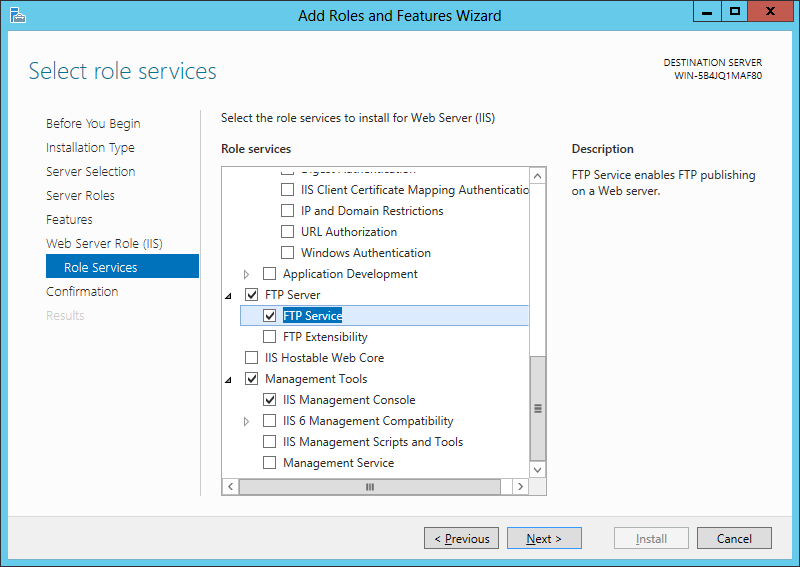Uncheck the FTP Service checkbox
800x567 pixels.
pyautogui.click(x=270, y=316)
